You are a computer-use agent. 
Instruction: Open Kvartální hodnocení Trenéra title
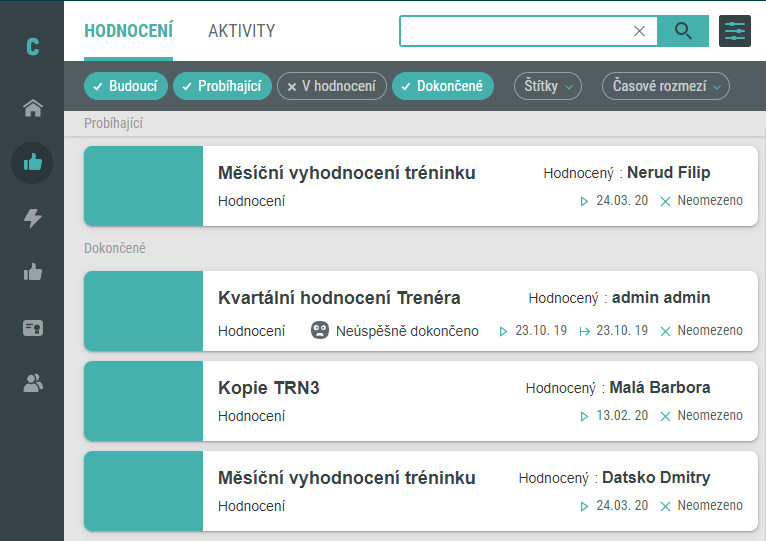click(x=339, y=298)
